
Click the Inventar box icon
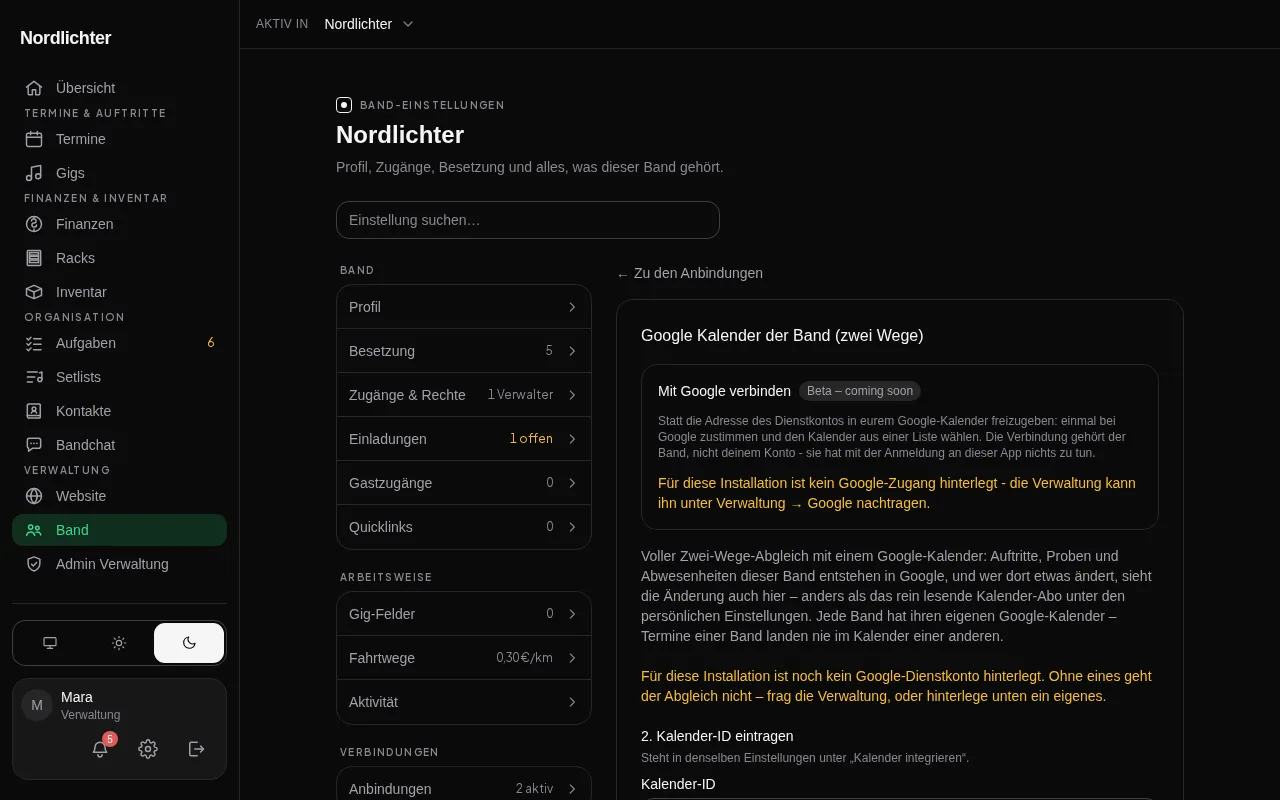[34, 292]
